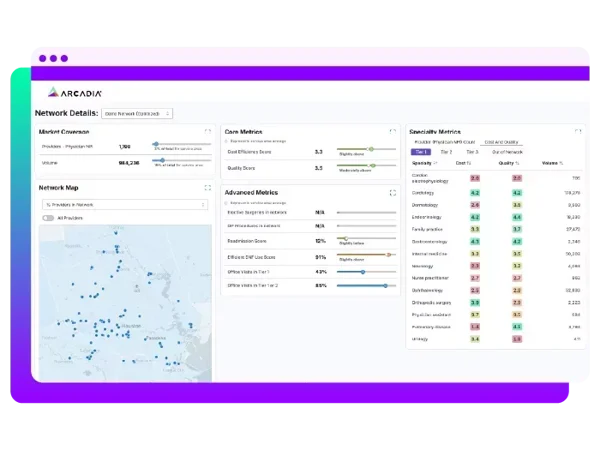The height and width of the screenshot is (450, 600).
Task: Select the Gastroenterology specialty name
Action: 429,242
